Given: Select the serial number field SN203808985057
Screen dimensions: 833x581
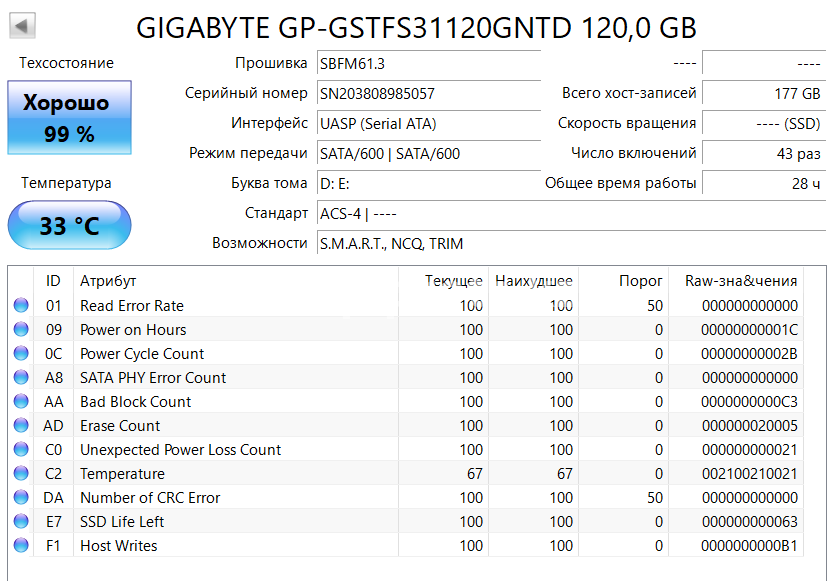Looking at the screenshot, I should 428,92.
